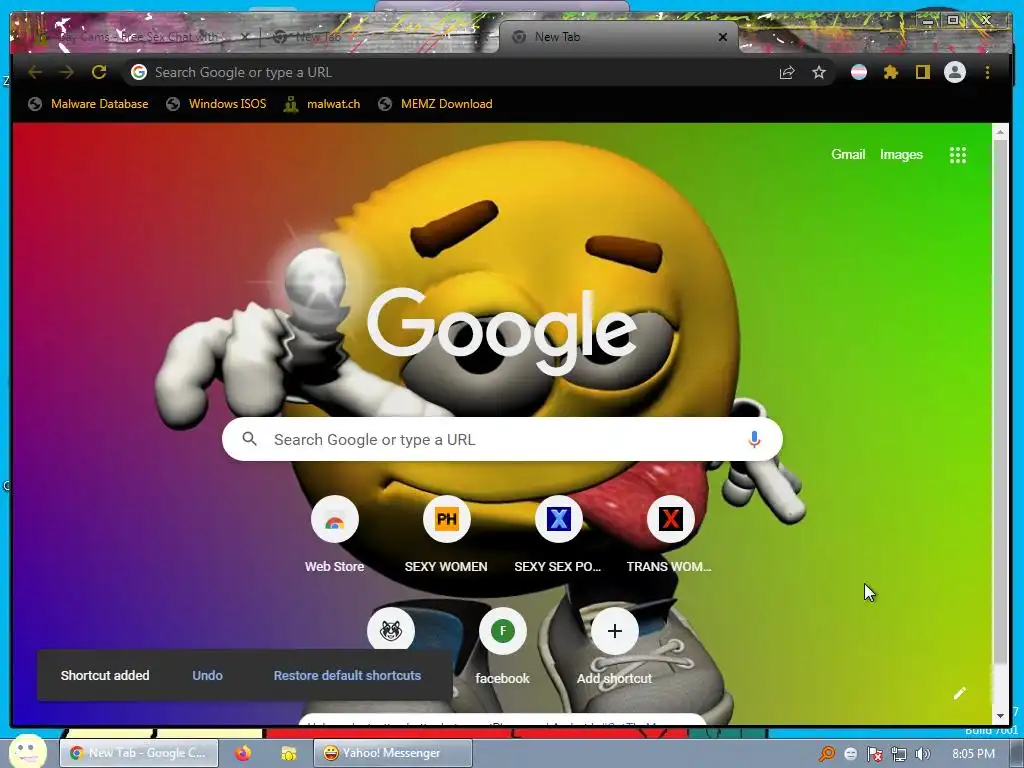
Task: Open the file explorer taskbar icon
Action: (x=288, y=753)
